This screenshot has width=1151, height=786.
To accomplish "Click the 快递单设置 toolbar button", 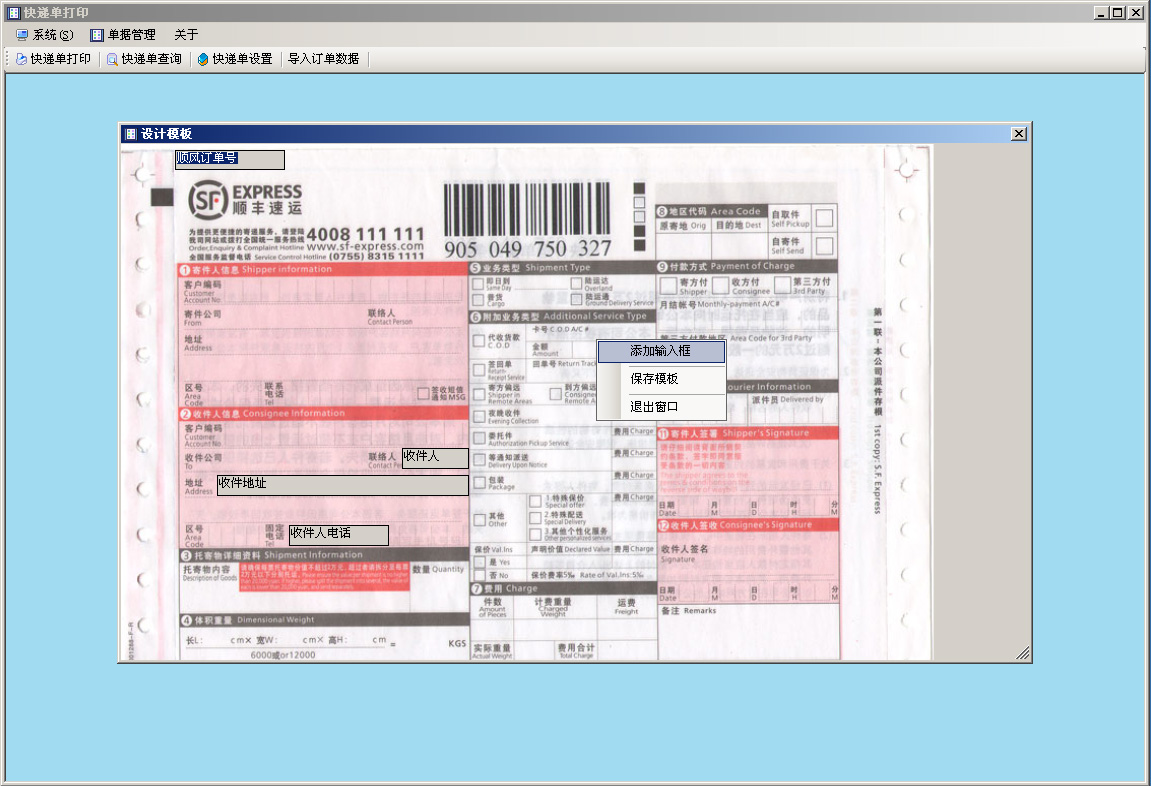I will pyautogui.click(x=236, y=59).
